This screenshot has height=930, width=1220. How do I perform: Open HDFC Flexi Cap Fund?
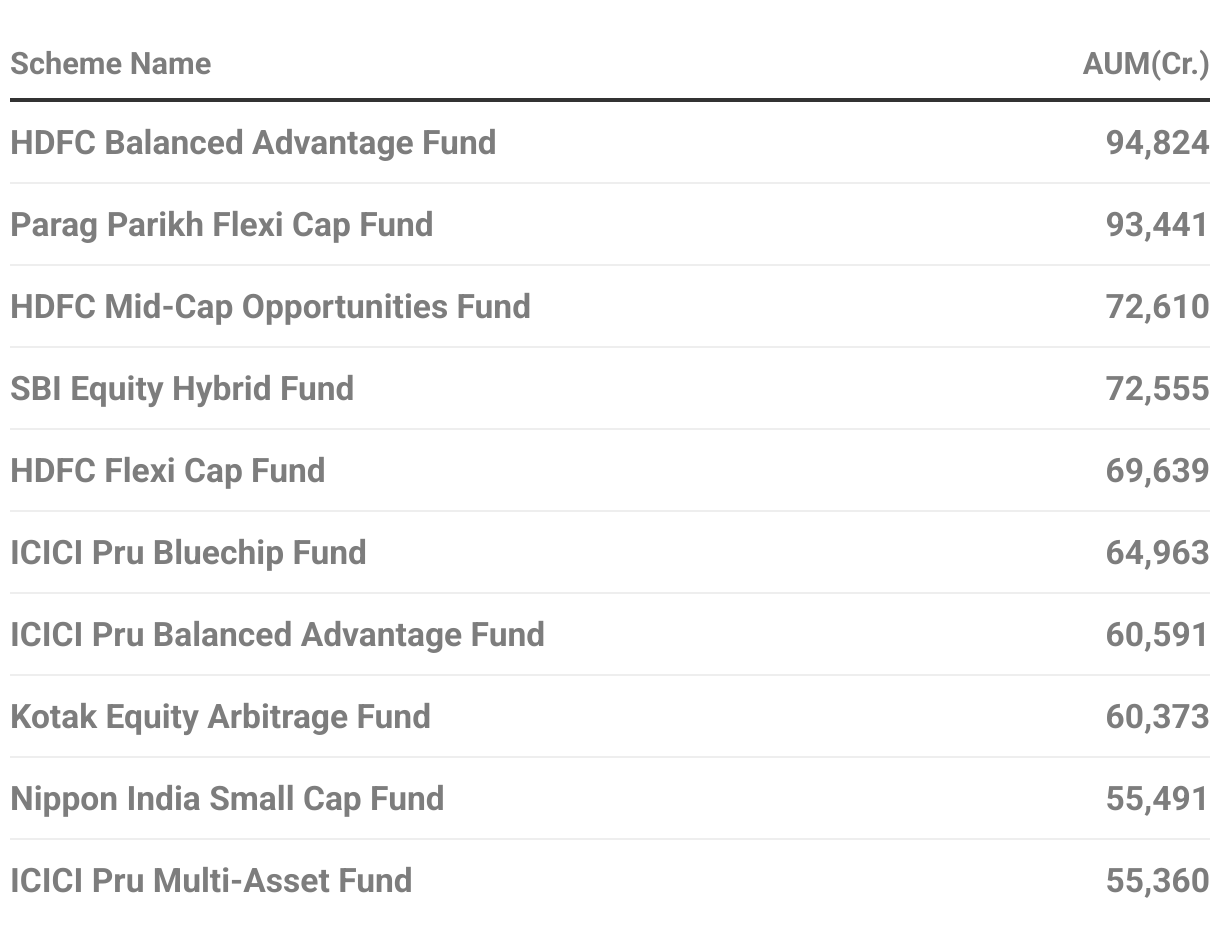point(167,471)
